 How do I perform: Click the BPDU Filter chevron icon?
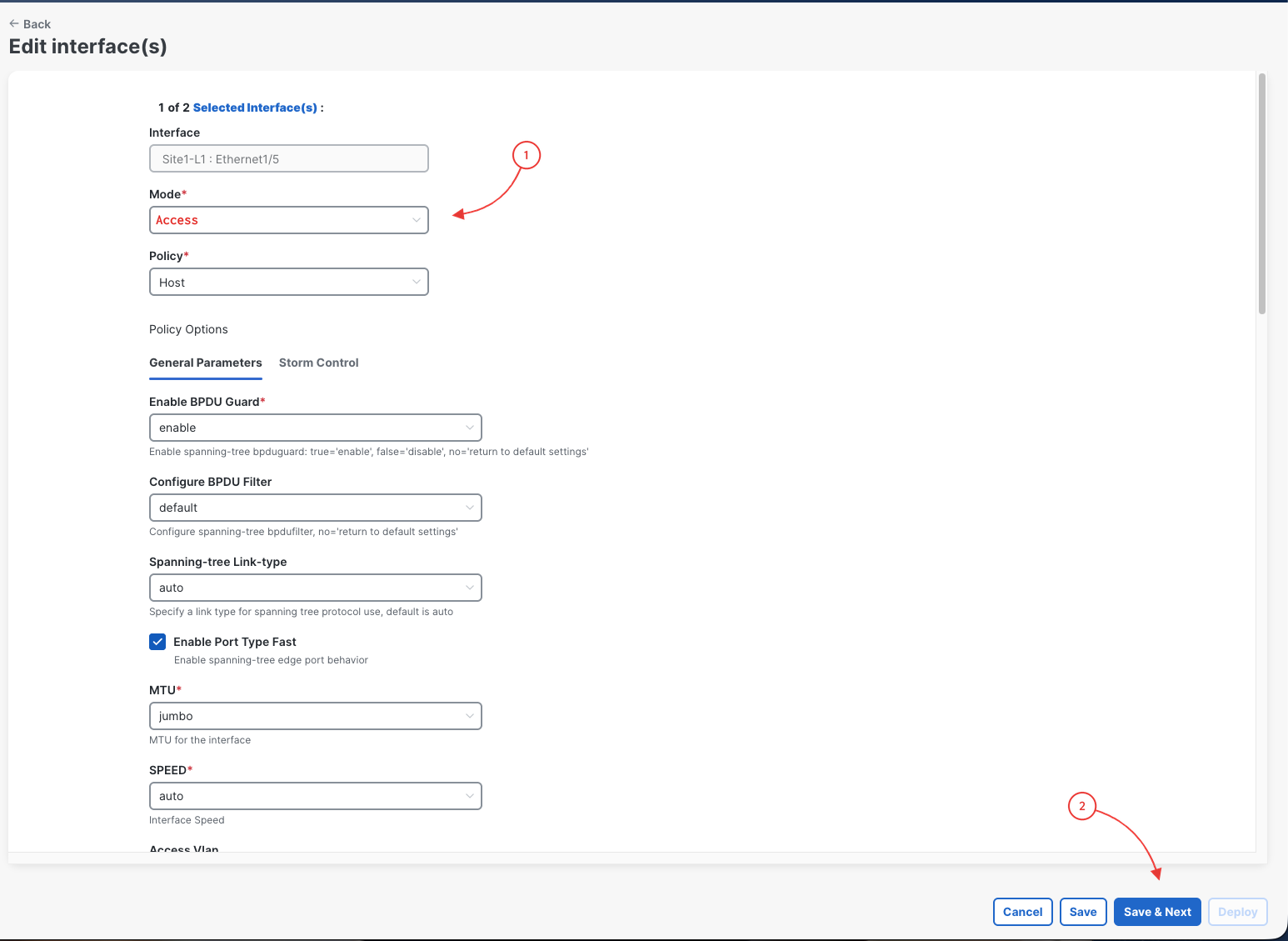pos(469,508)
